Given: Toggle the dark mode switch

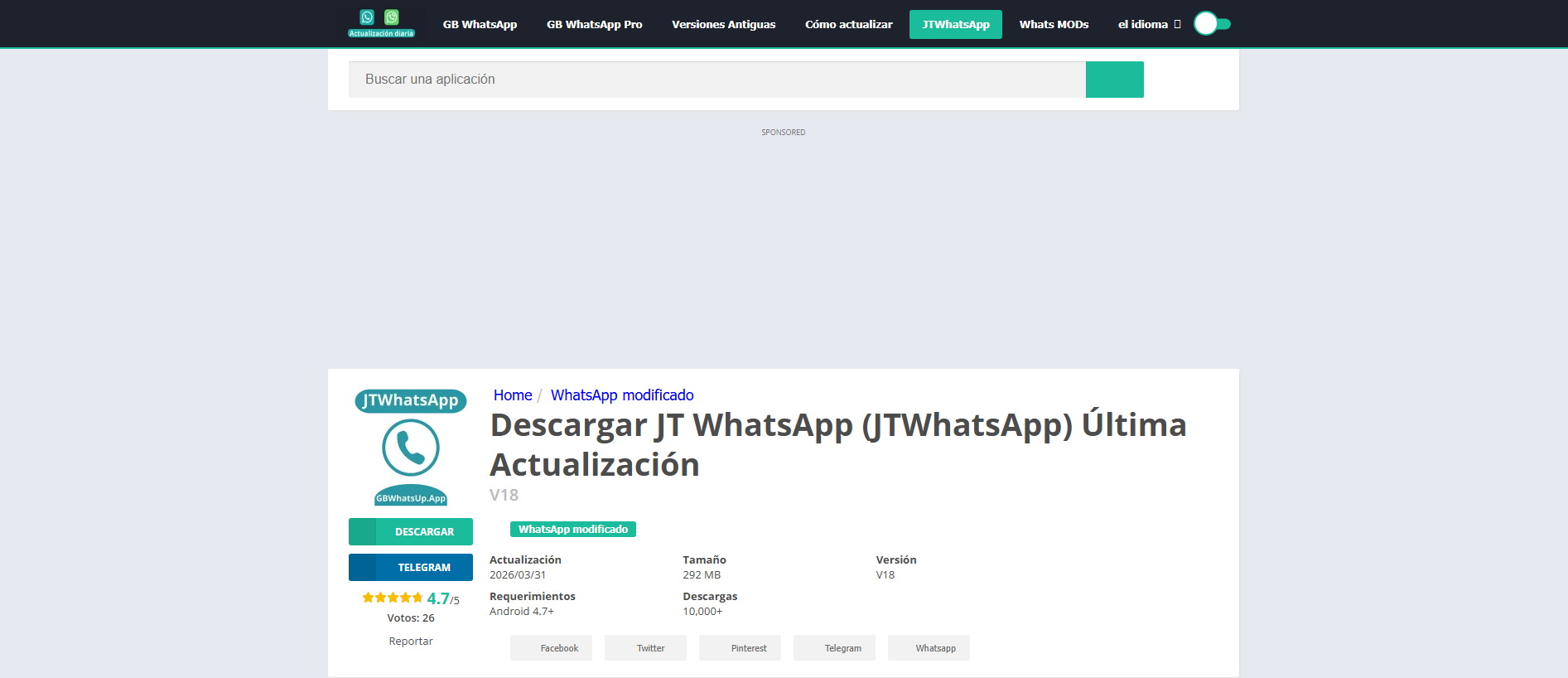Looking at the screenshot, I should point(1212,24).
